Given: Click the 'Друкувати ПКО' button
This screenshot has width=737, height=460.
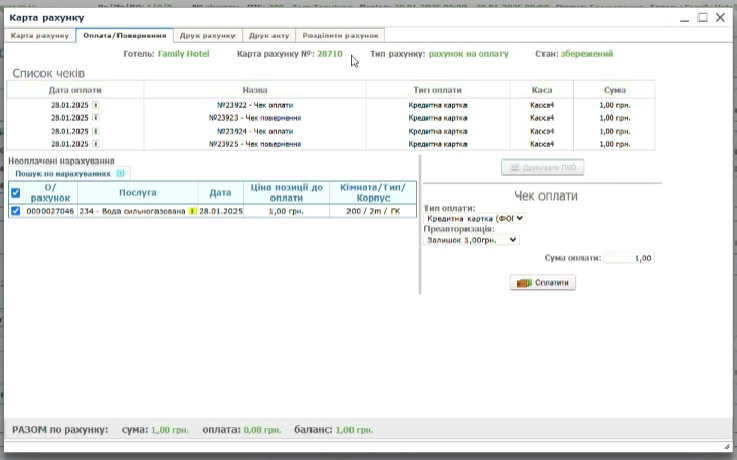Looking at the screenshot, I should click(542, 168).
